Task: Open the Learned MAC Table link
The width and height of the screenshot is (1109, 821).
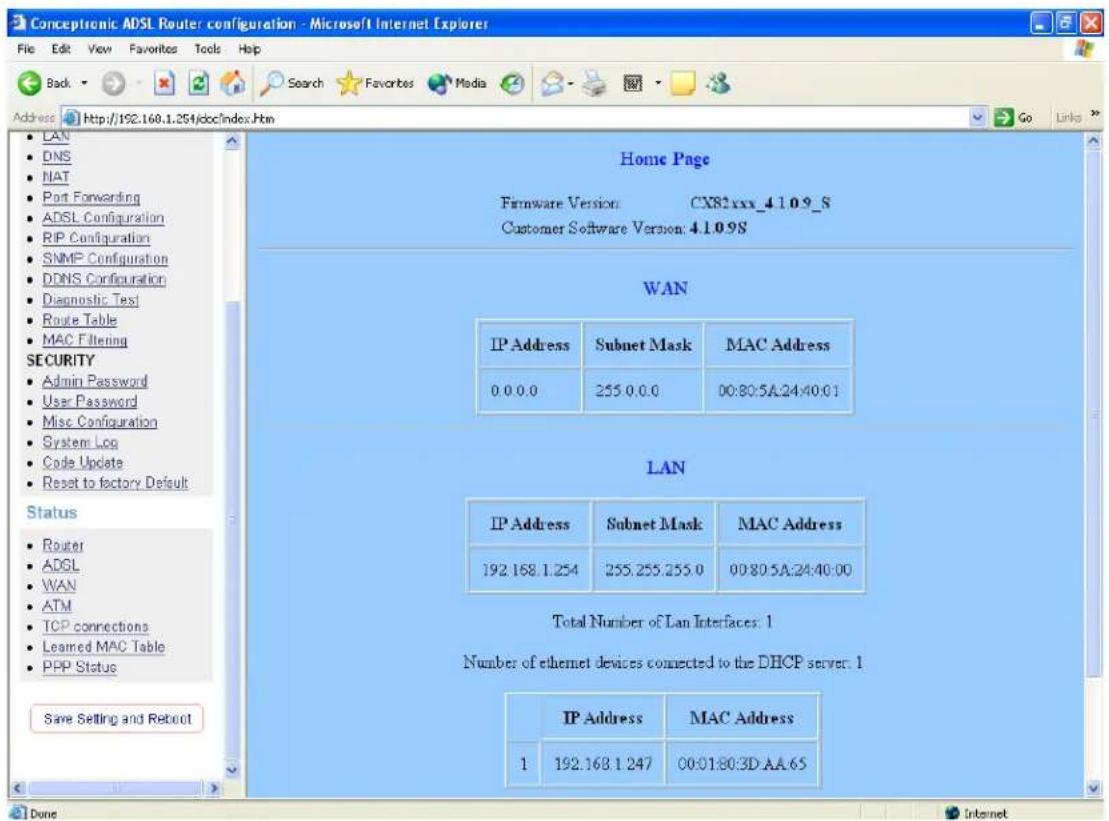Action: (x=104, y=647)
